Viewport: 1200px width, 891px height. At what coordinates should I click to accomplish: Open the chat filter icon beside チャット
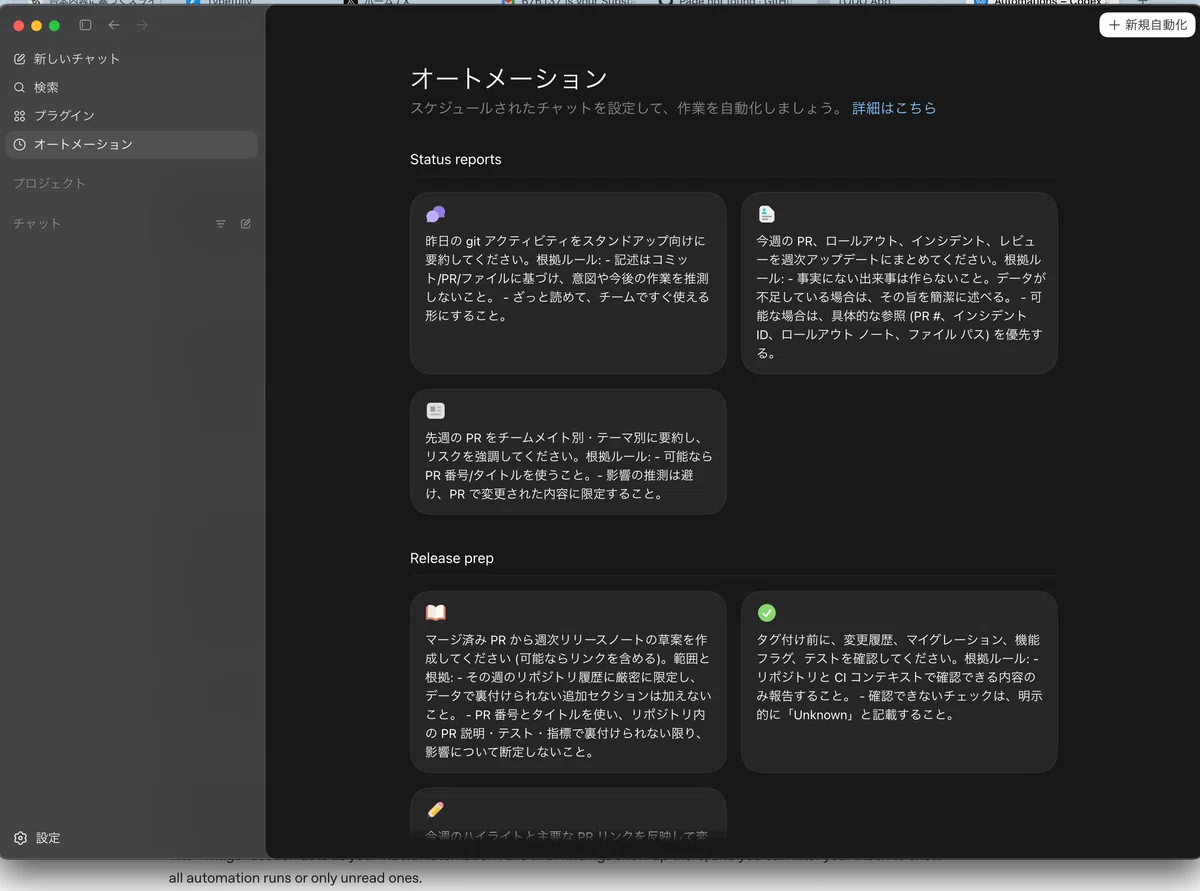pos(221,224)
